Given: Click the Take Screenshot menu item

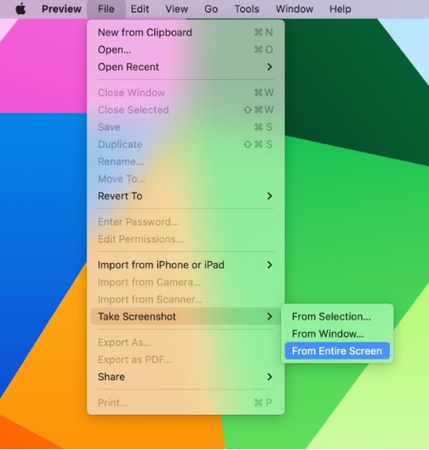Looking at the screenshot, I should [186, 316].
